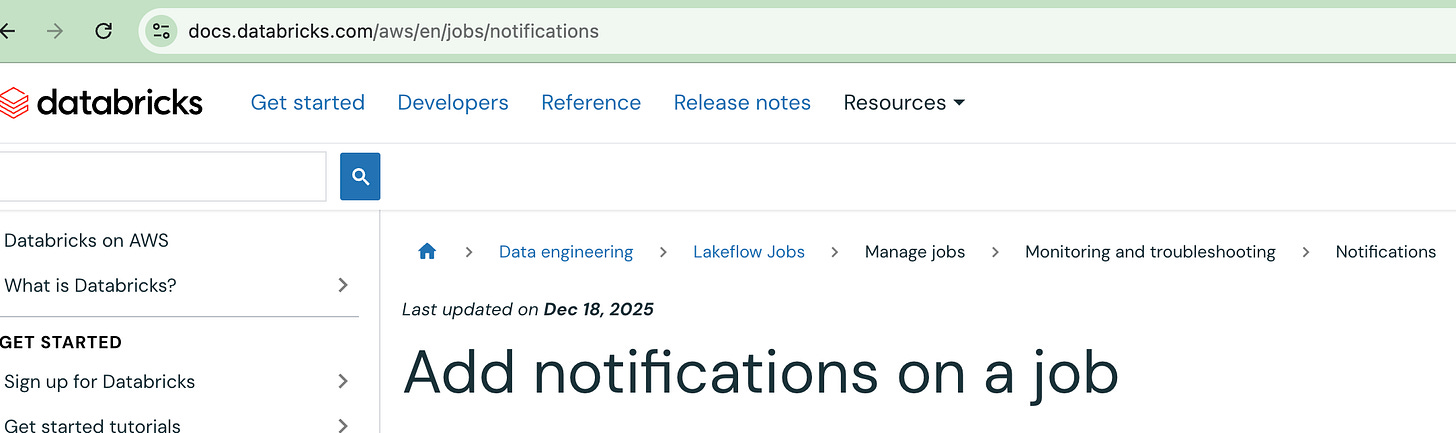The height and width of the screenshot is (433, 1456).
Task: Click Lakeflow Jobs breadcrumb link
Action: pyautogui.click(x=749, y=252)
